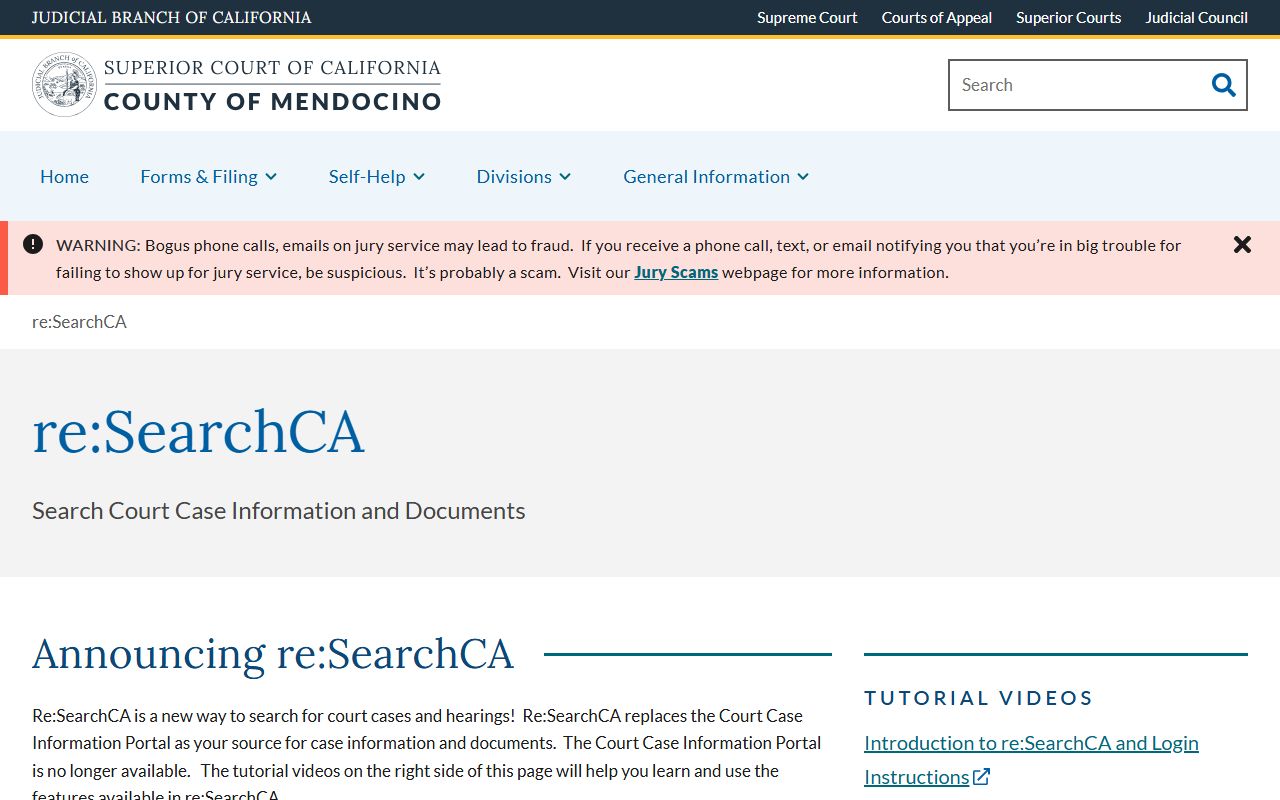Open the Courts of Appeal link
Image resolution: width=1280 pixels, height=800 pixels.
click(937, 17)
